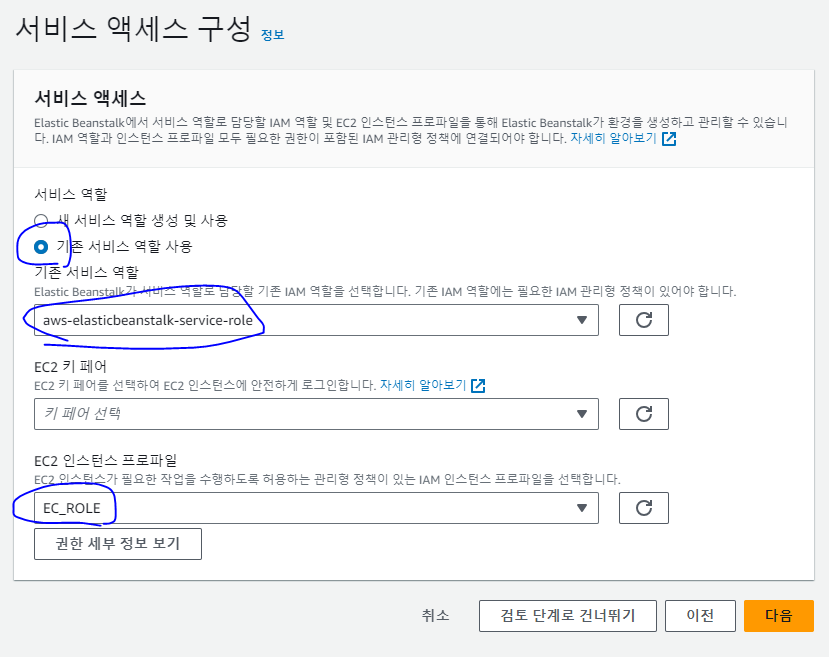Open external link icon after service access description
This screenshot has width=829, height=657.
point(669,139)
